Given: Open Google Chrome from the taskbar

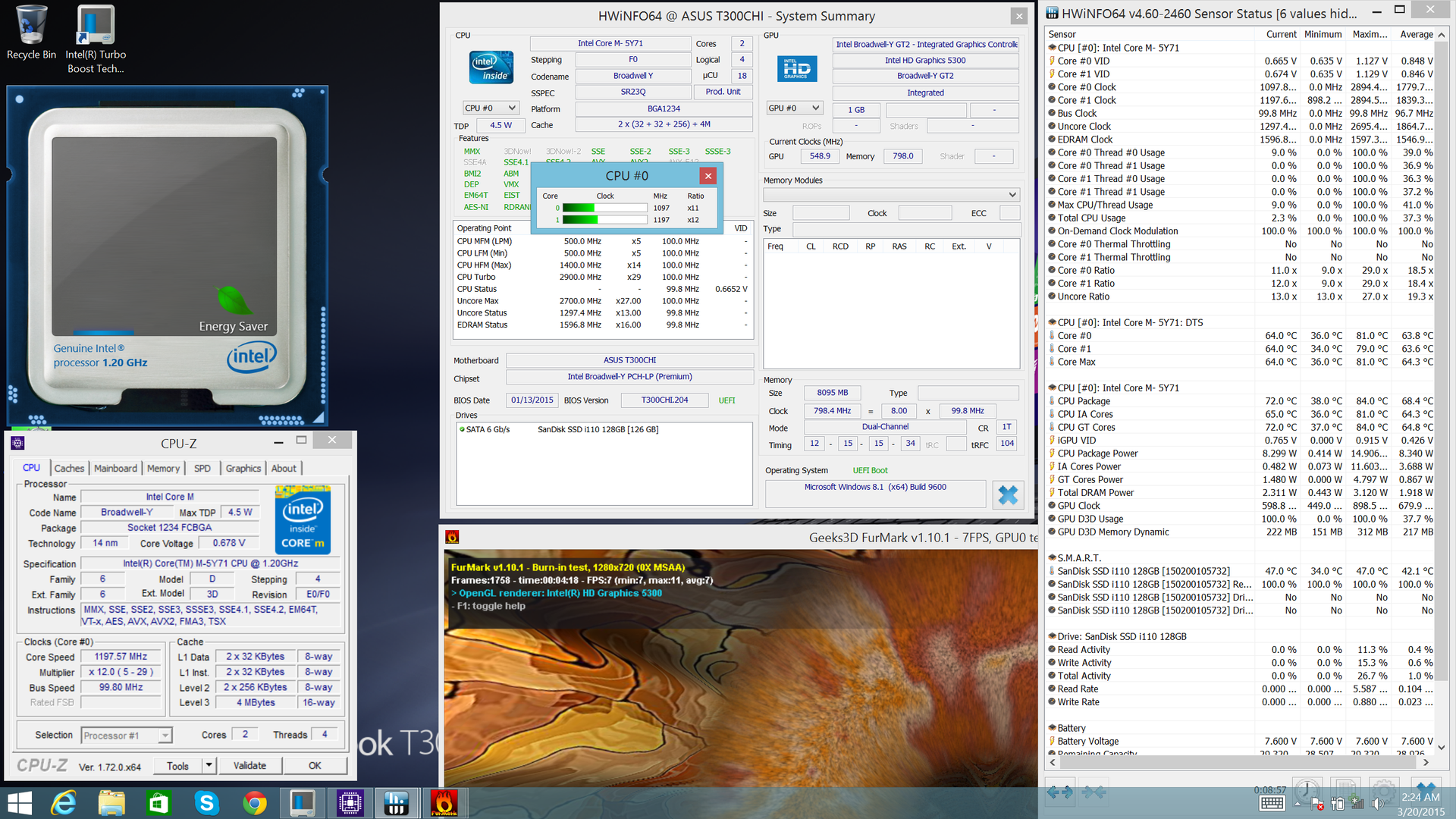Looking at the screenshot, I should pos(254,802).
